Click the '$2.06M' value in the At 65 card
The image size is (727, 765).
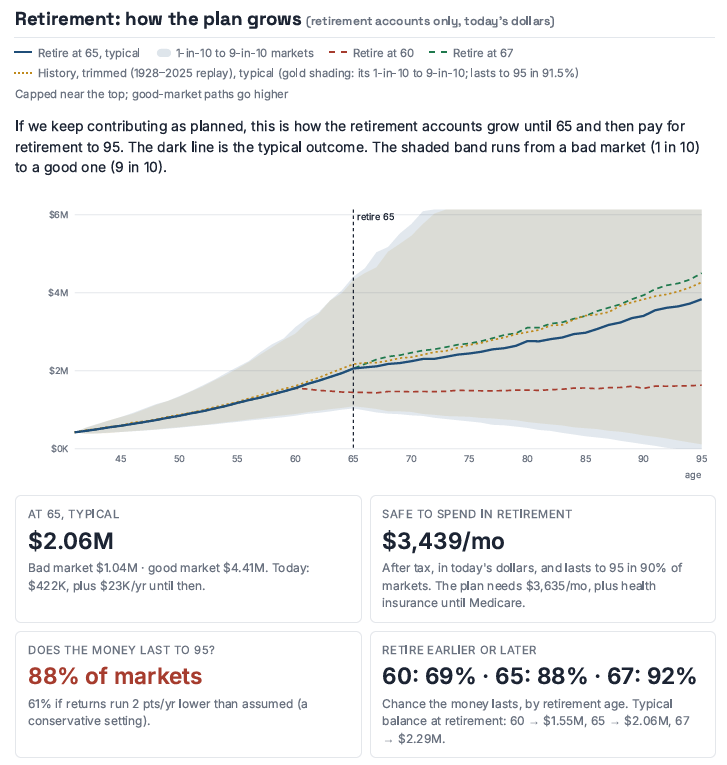[71, 541]
